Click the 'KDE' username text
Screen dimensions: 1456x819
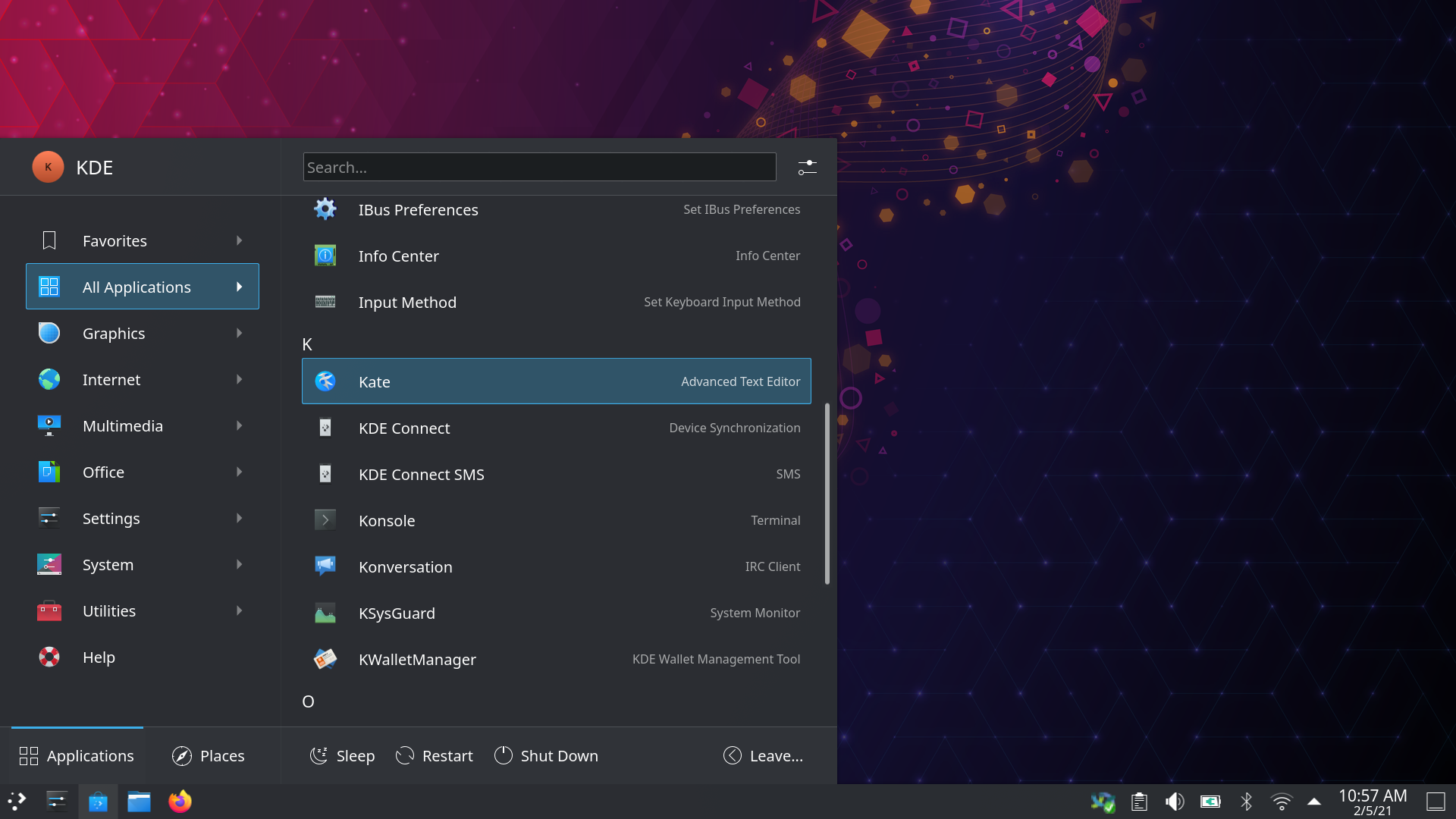[x=94, y=167]
